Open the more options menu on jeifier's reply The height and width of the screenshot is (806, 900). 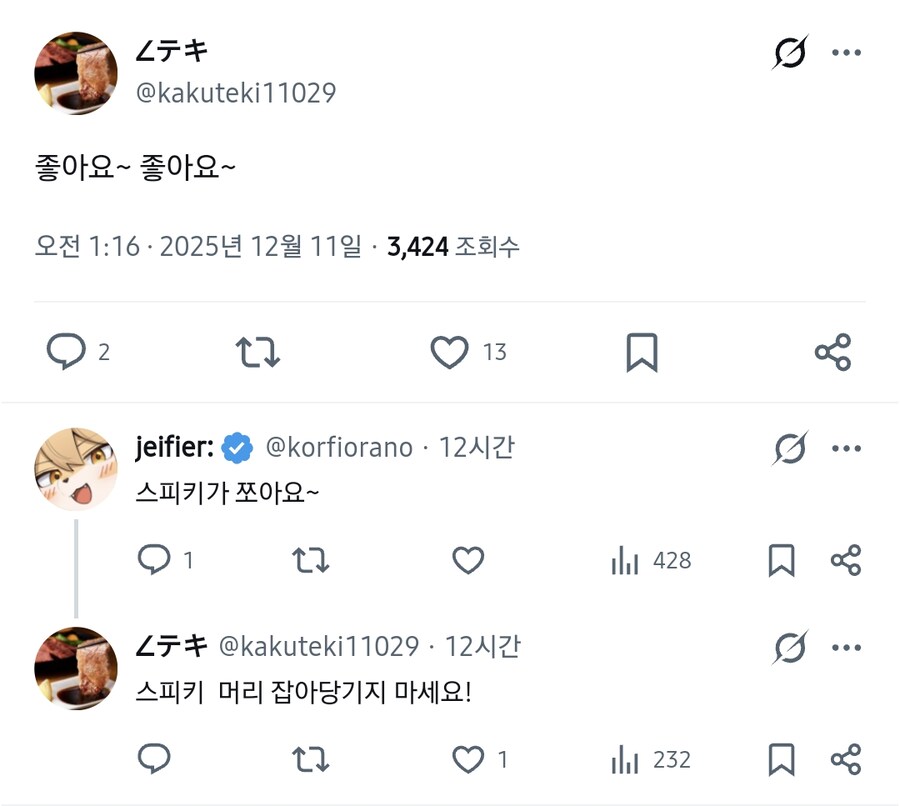[x=848, y=448]
